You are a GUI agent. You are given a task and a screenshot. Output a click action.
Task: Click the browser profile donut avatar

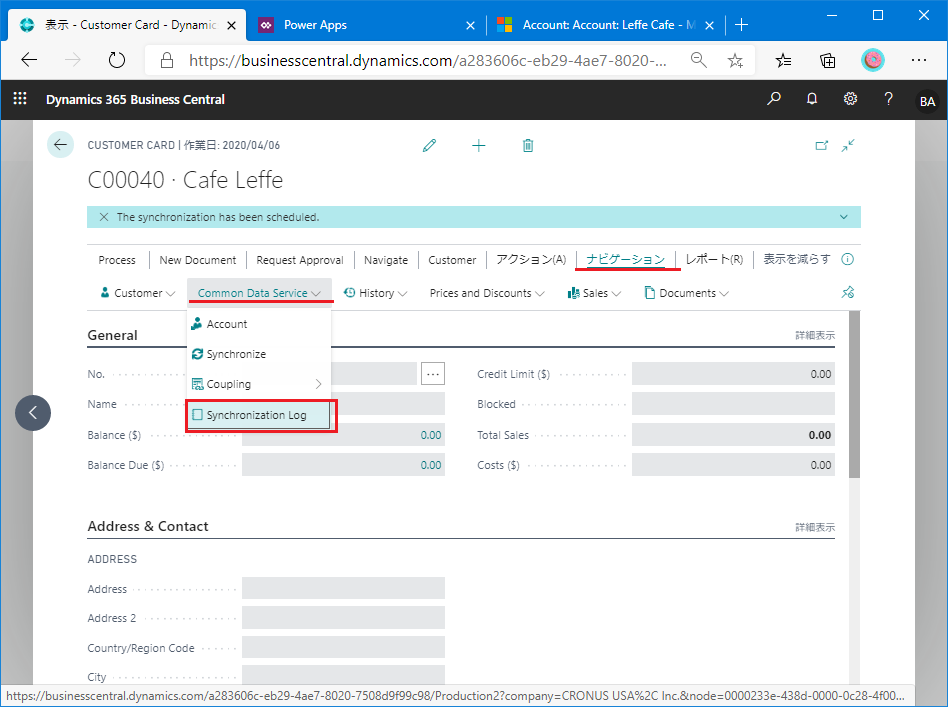[872, 60]
